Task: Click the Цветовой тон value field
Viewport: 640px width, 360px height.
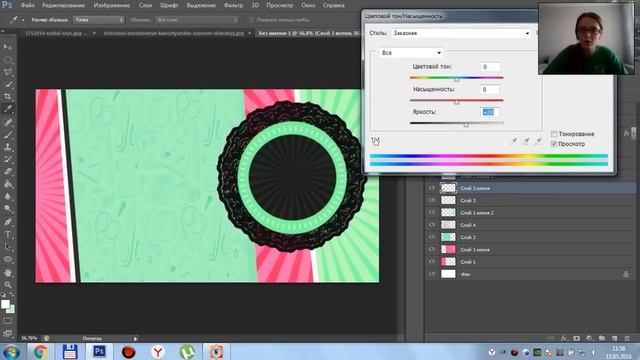Action: (490, 67)
